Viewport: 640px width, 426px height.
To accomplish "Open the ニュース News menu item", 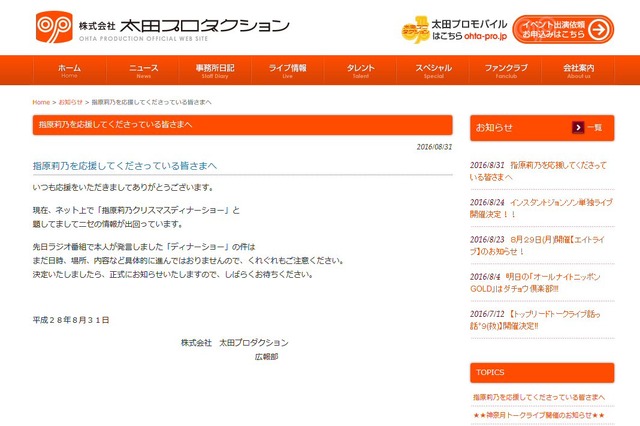I will coord(143,70).
